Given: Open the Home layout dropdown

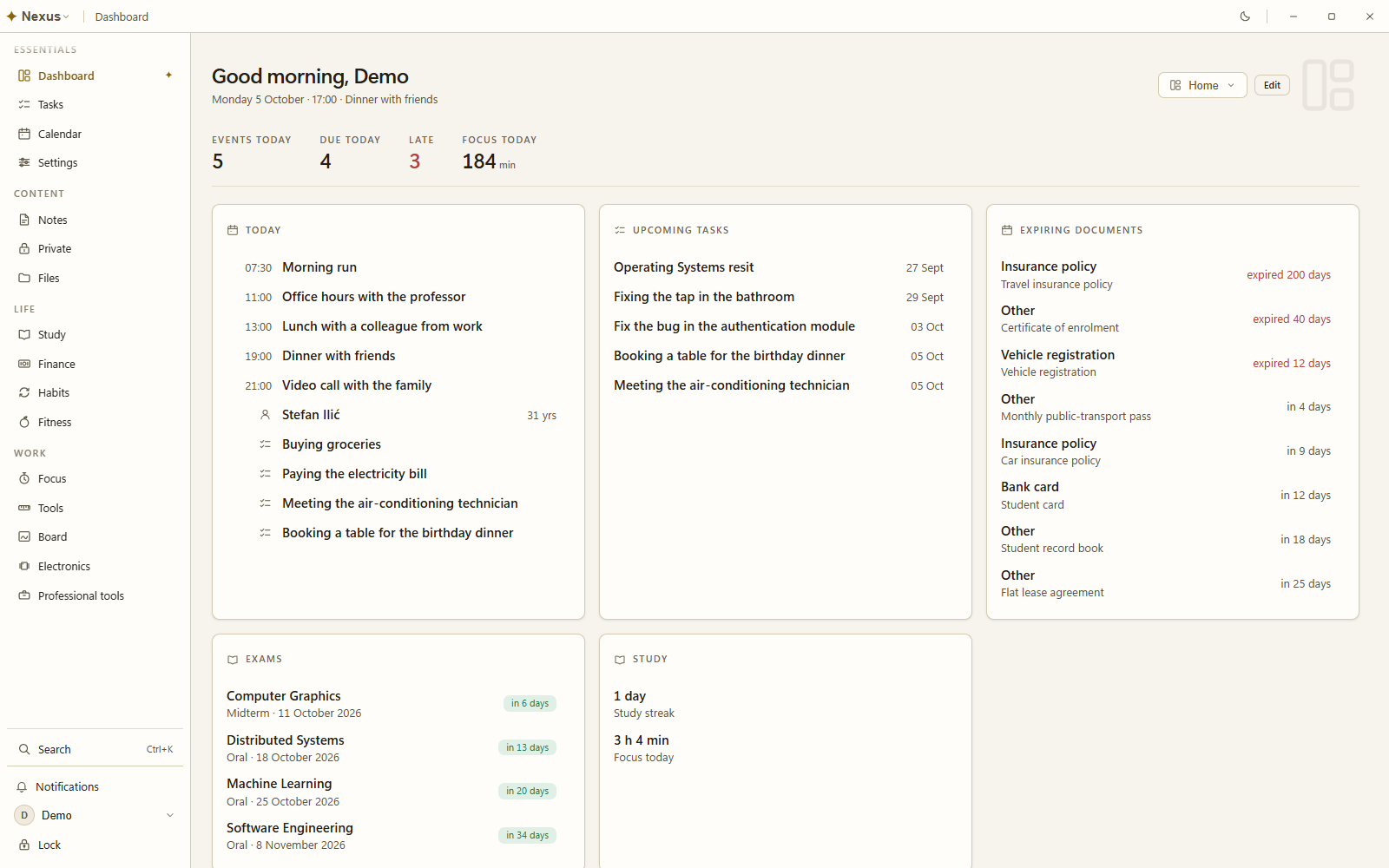Looking at the screenshot, I should tap(1202, 85).
